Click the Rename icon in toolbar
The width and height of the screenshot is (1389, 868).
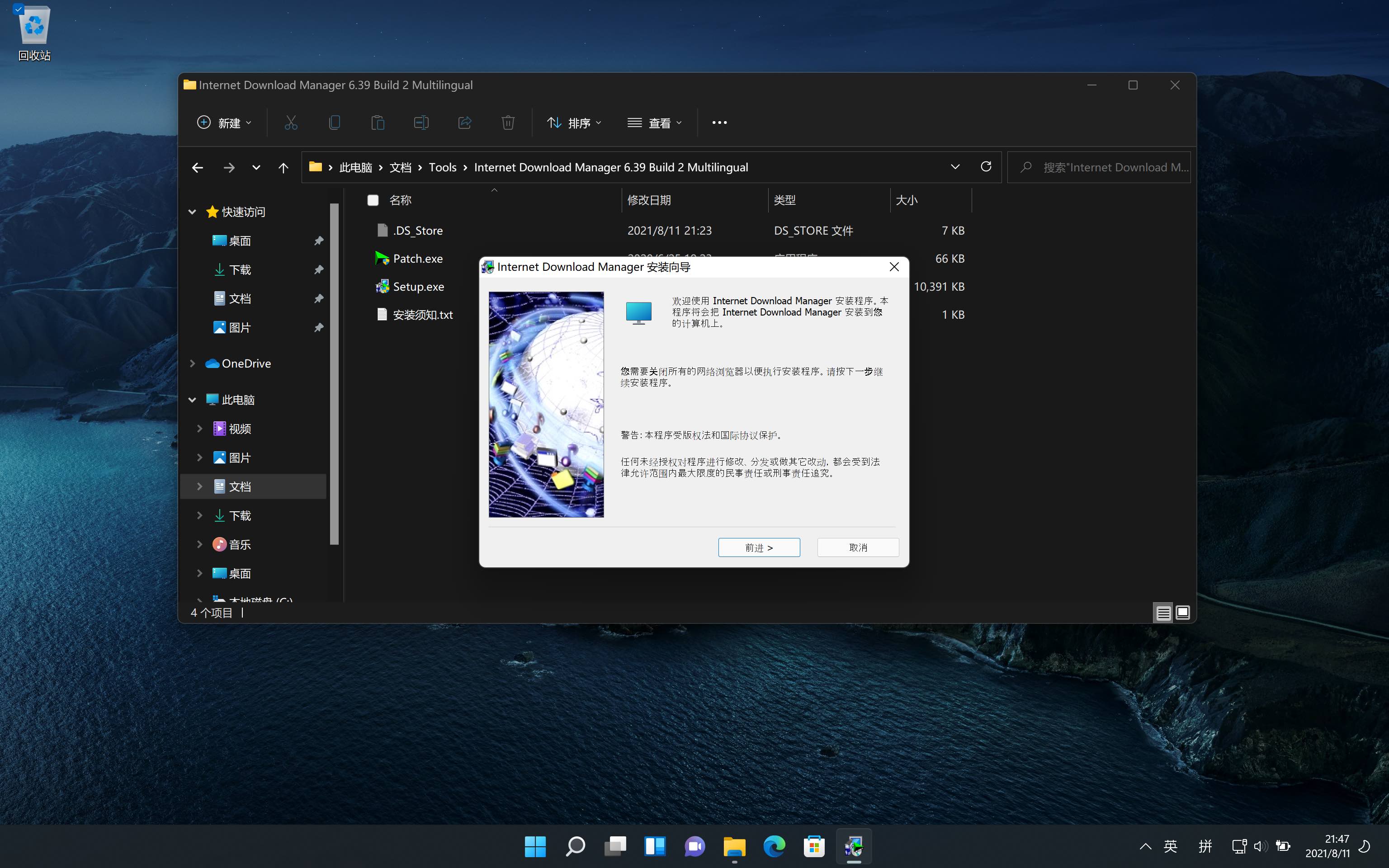click(x=421, y=122)
